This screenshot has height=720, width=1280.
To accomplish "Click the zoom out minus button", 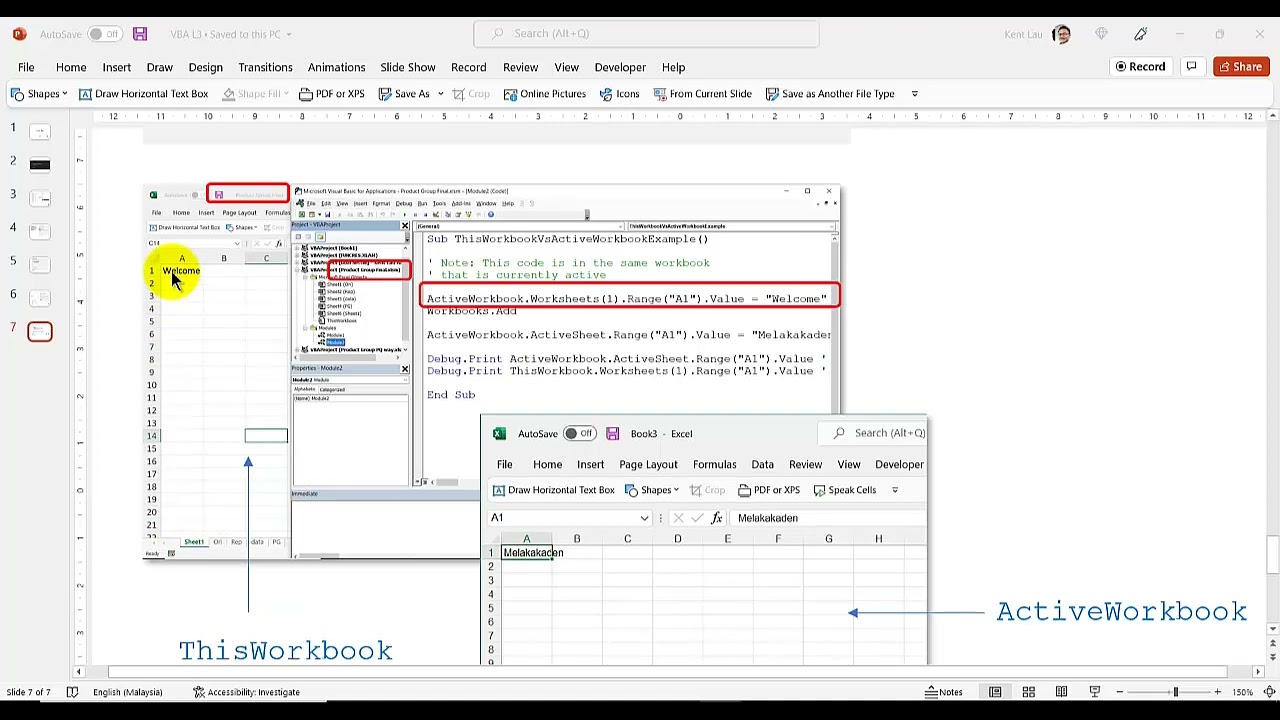I will tap(1120, 692).
